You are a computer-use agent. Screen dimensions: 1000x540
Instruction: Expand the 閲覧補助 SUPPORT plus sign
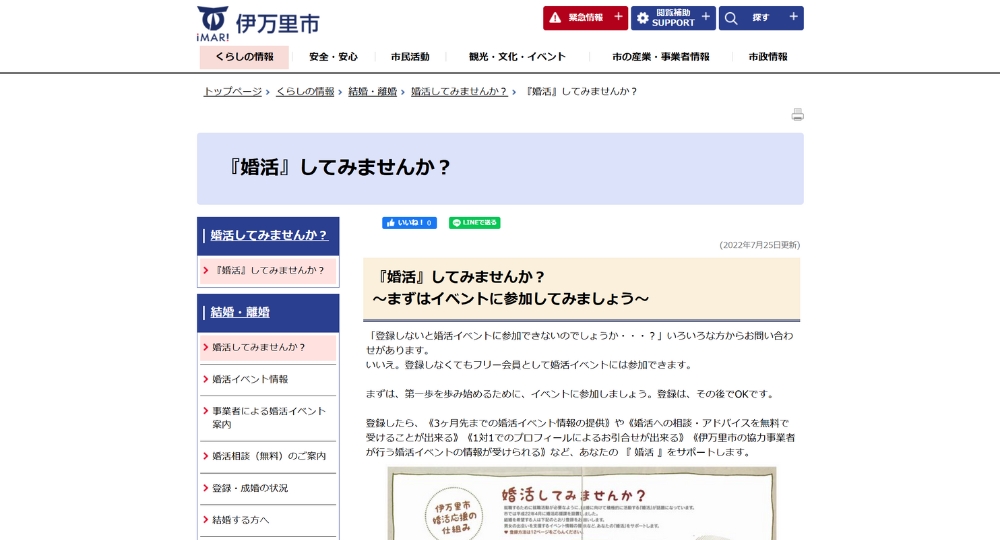coord(705,17)
